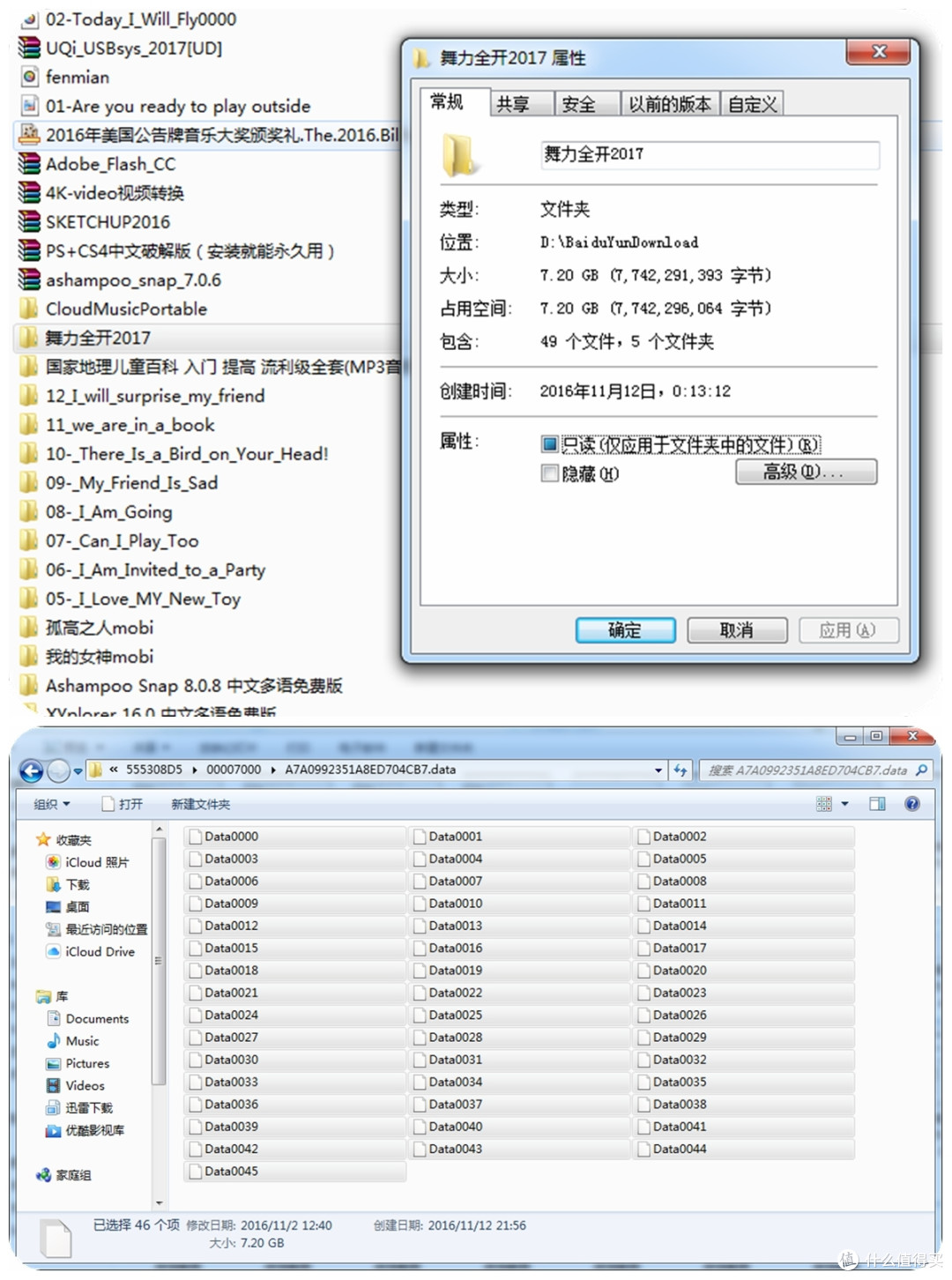Screen dimensions: 952x1280
Task: Select the fenmian file icon
Action: pos(29,77)
